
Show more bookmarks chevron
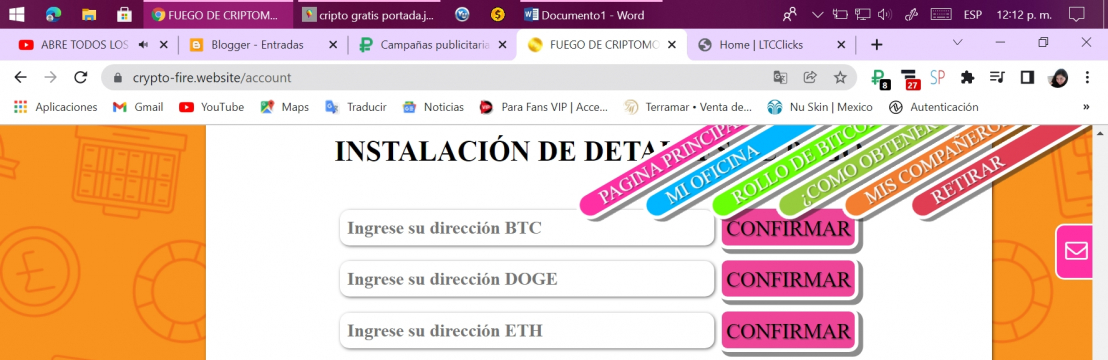(1086, 107)
